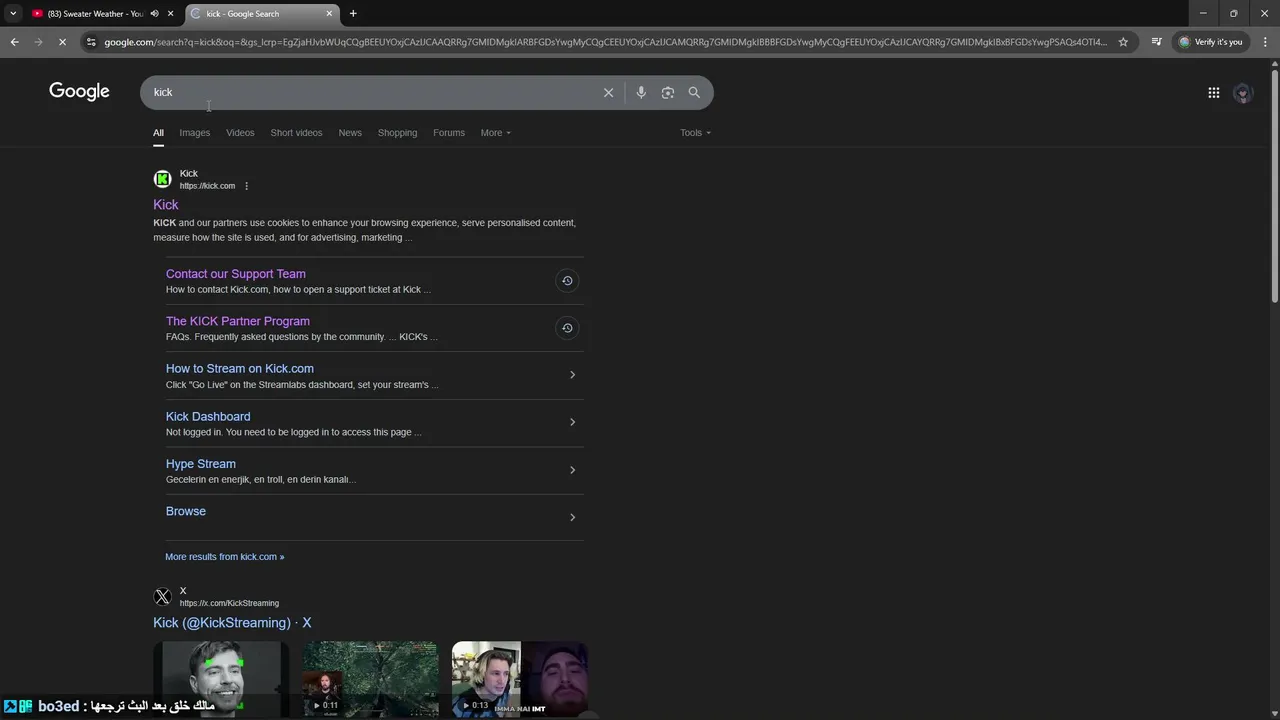Clear the search box with the X icon
This screenshot has height=720, width=1280.
608,92
